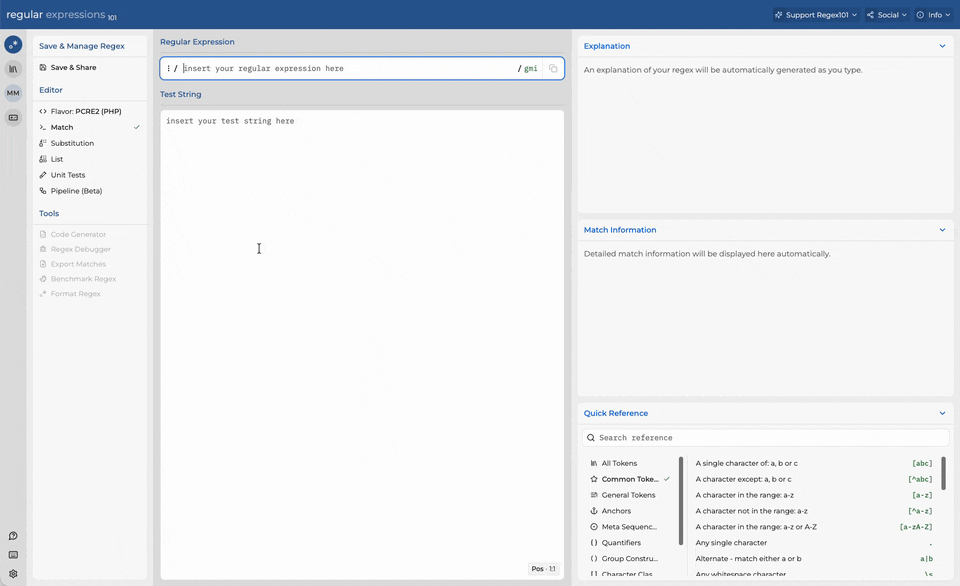Open Social dropdown menu
960x586 pixels.
887,15
